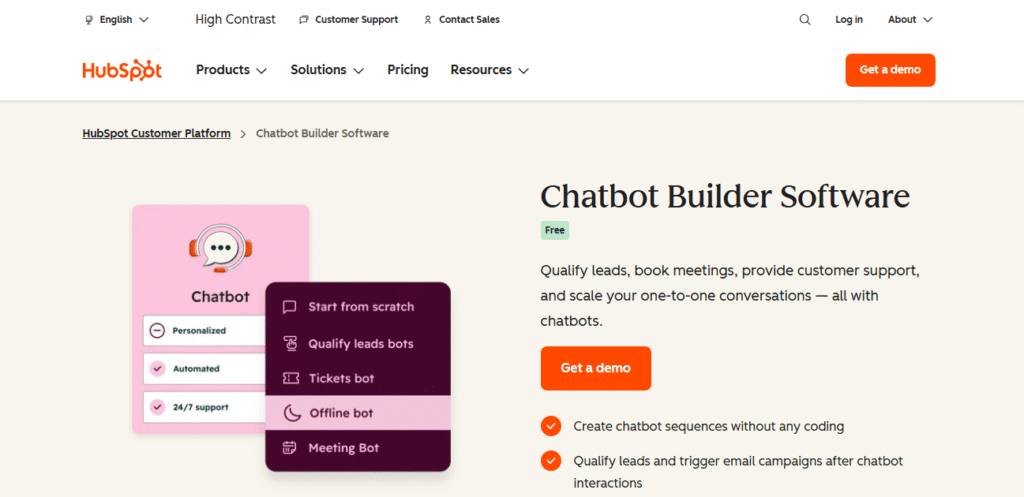Viewport: 1024px width, 497px height.
Task: Open the Contact Sales link
Action: [x=461, y=20]
